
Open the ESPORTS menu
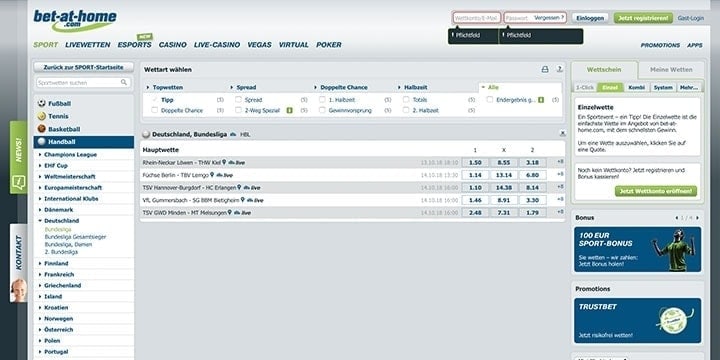point(135,45)
